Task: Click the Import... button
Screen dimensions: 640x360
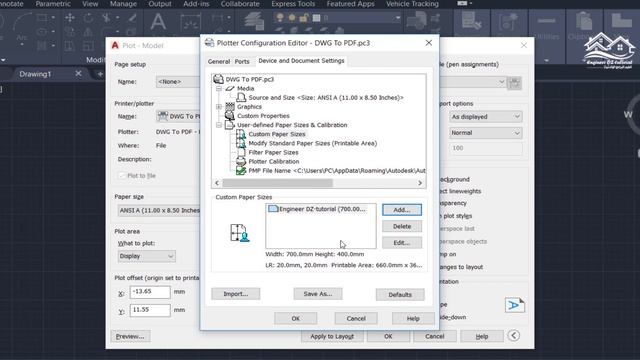Action: pyautogui.click(x=236, y=294)
